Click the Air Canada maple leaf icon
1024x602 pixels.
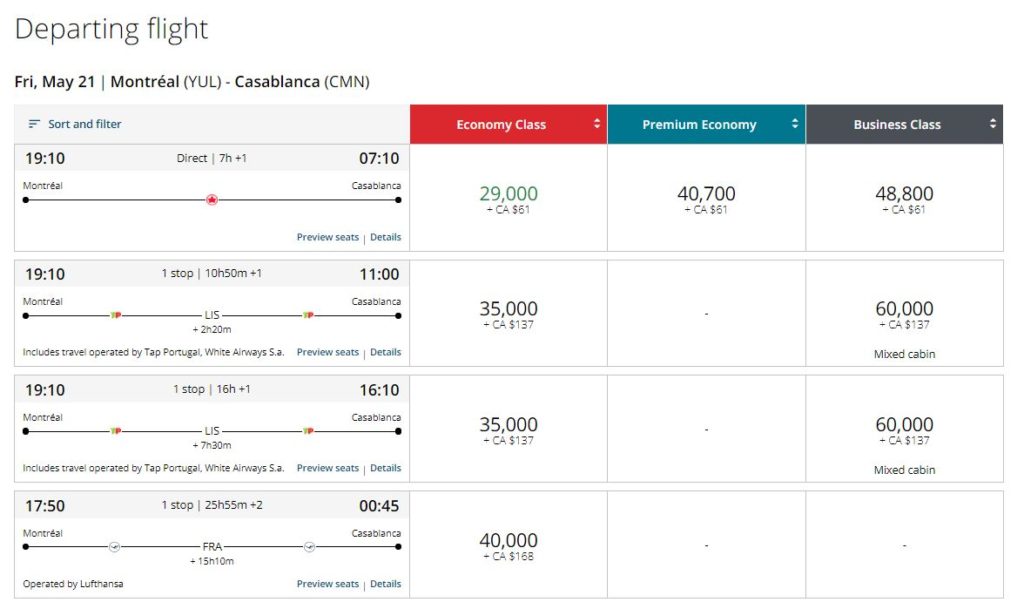click(211, 200)
